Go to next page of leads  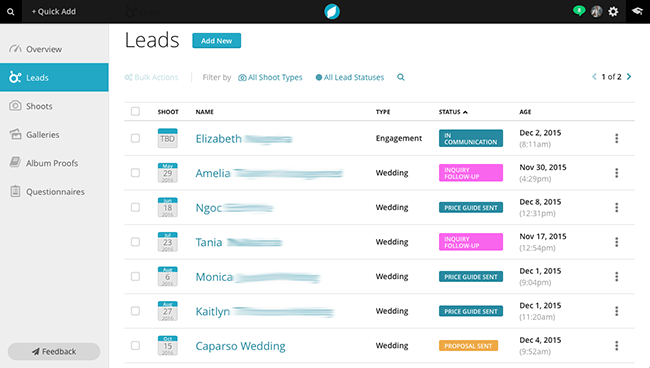629,77
